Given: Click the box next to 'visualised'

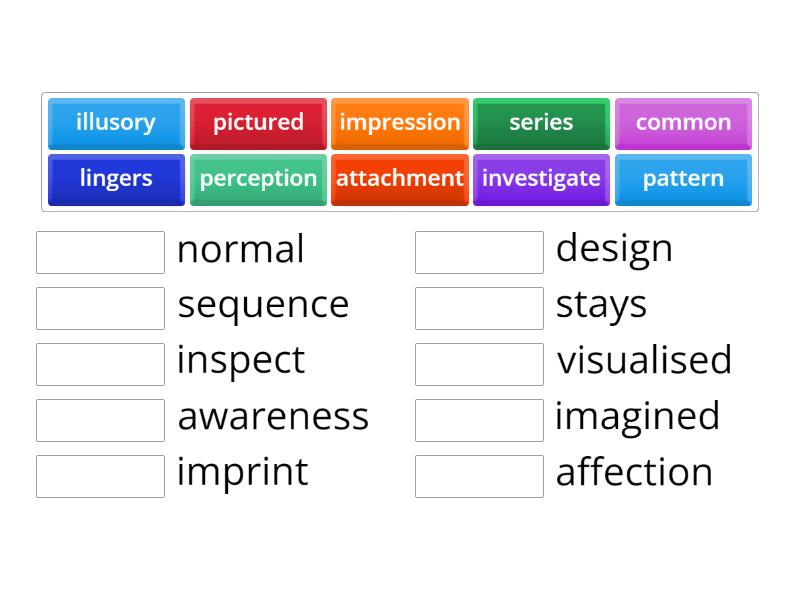Looking at the screenshot, I should [479, 364].
